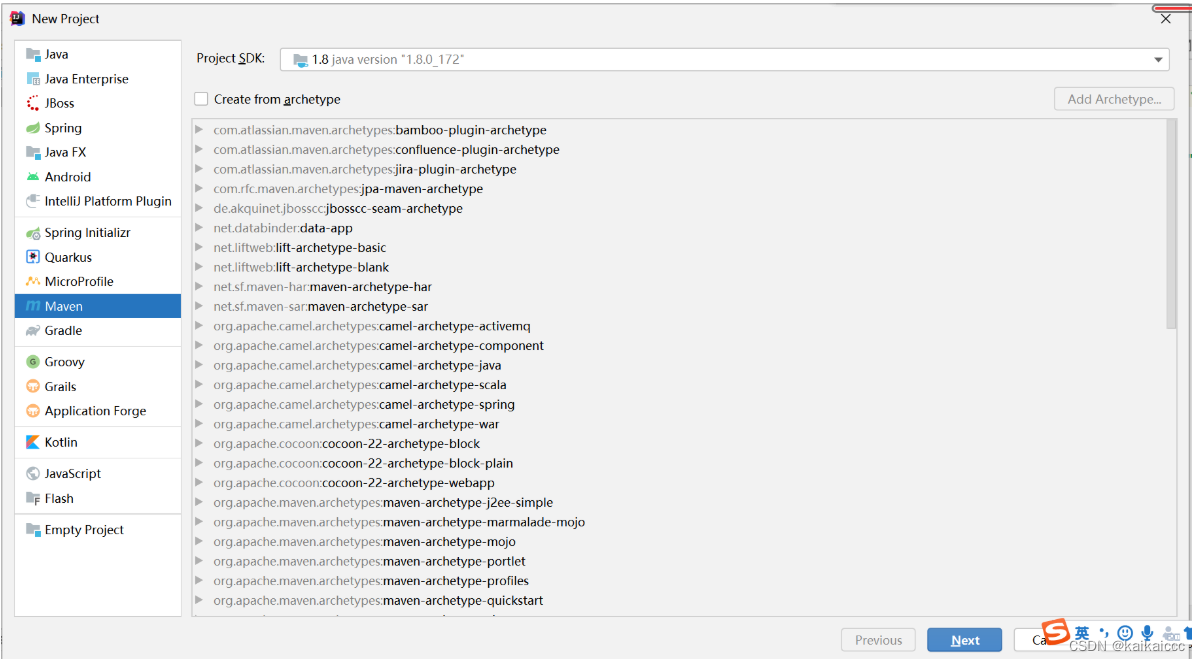Screen dimensions: 1200x661
Task: Click the Sogou input method S icon
Action: (1056, 632)
